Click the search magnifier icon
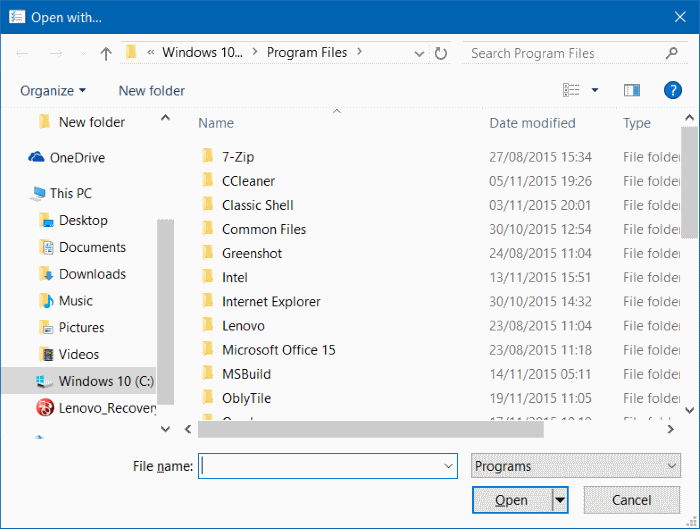Screen dimensions: 700x529 (x=671, y=53)
